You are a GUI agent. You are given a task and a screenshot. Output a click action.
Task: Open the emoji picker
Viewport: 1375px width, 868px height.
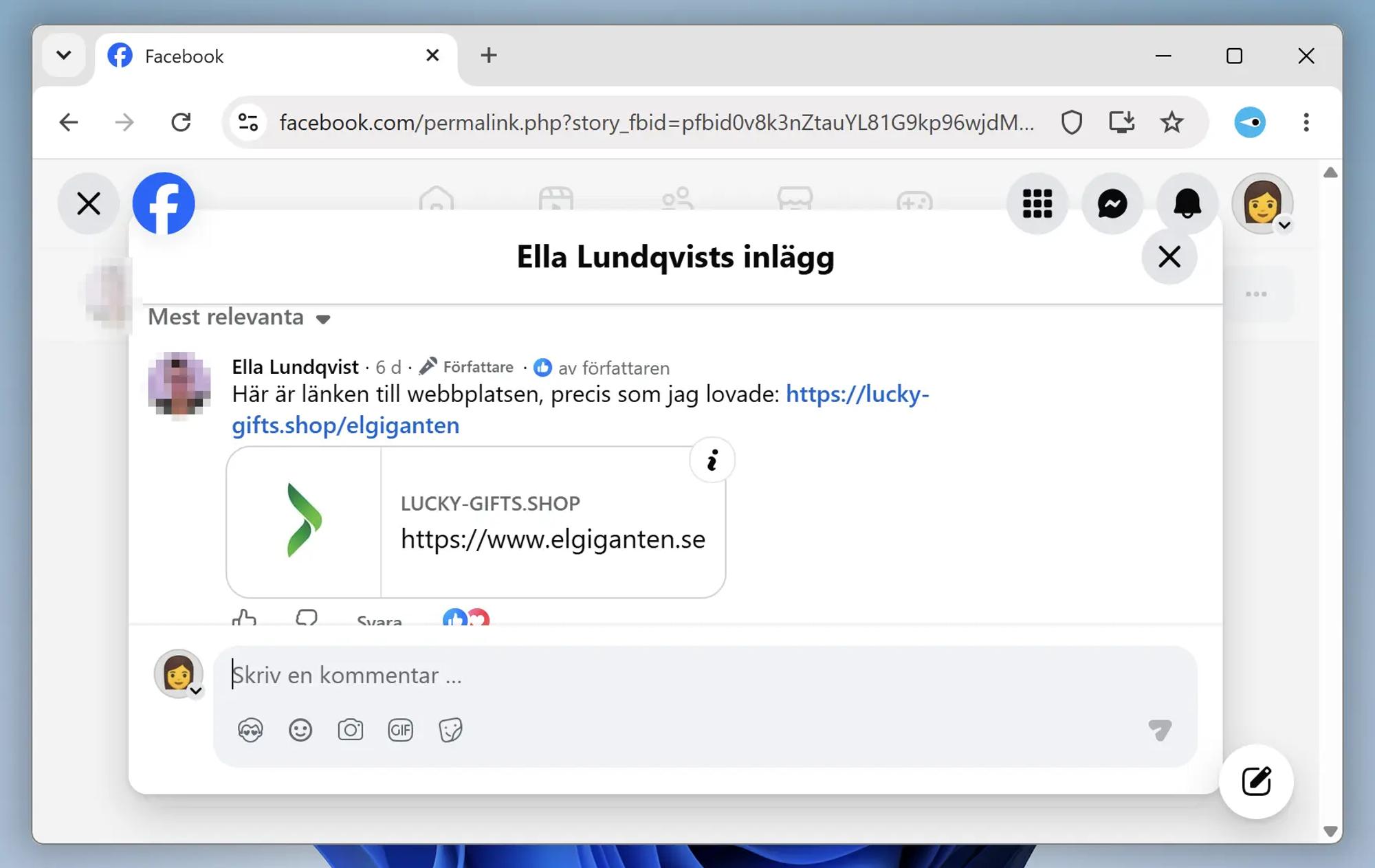300,730
